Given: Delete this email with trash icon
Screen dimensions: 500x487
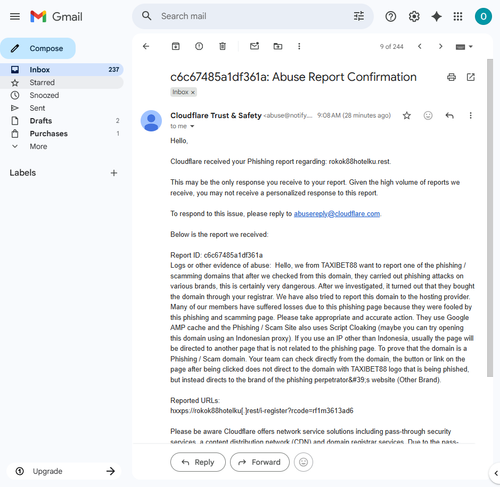Looking at the screenshot, I should 222,46.
